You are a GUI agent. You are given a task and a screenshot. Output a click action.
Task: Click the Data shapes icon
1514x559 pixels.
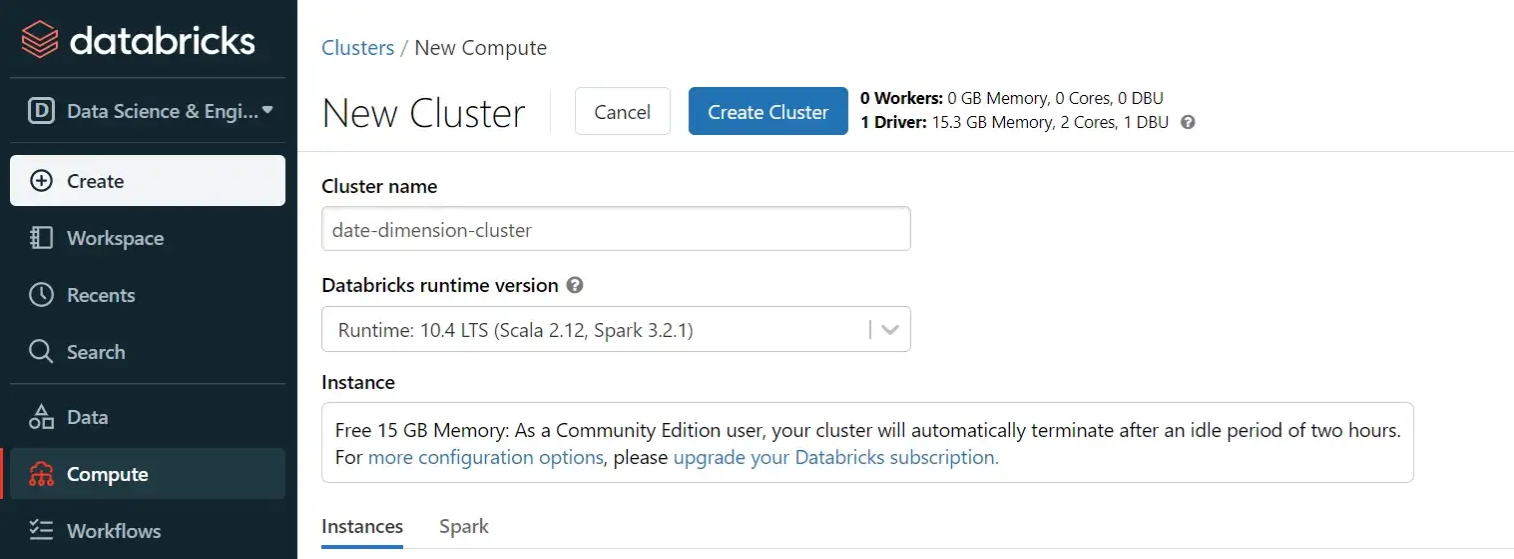click(41, 417)
